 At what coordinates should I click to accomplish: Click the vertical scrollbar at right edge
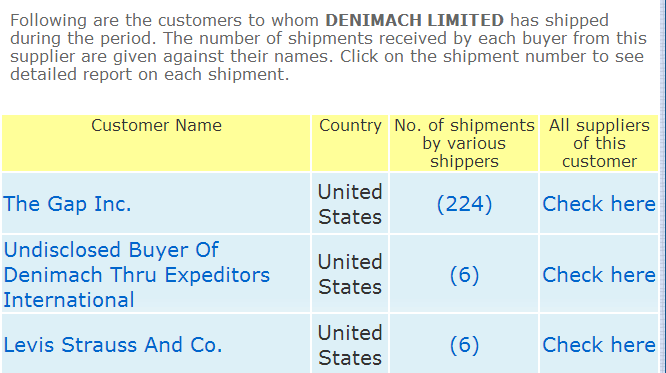(x=663, y=186)
